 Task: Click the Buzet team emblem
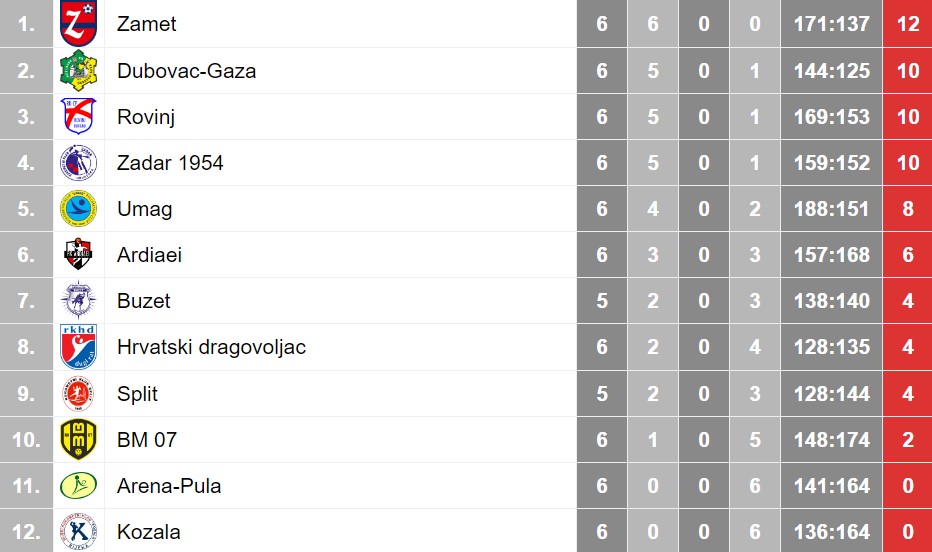78,301
